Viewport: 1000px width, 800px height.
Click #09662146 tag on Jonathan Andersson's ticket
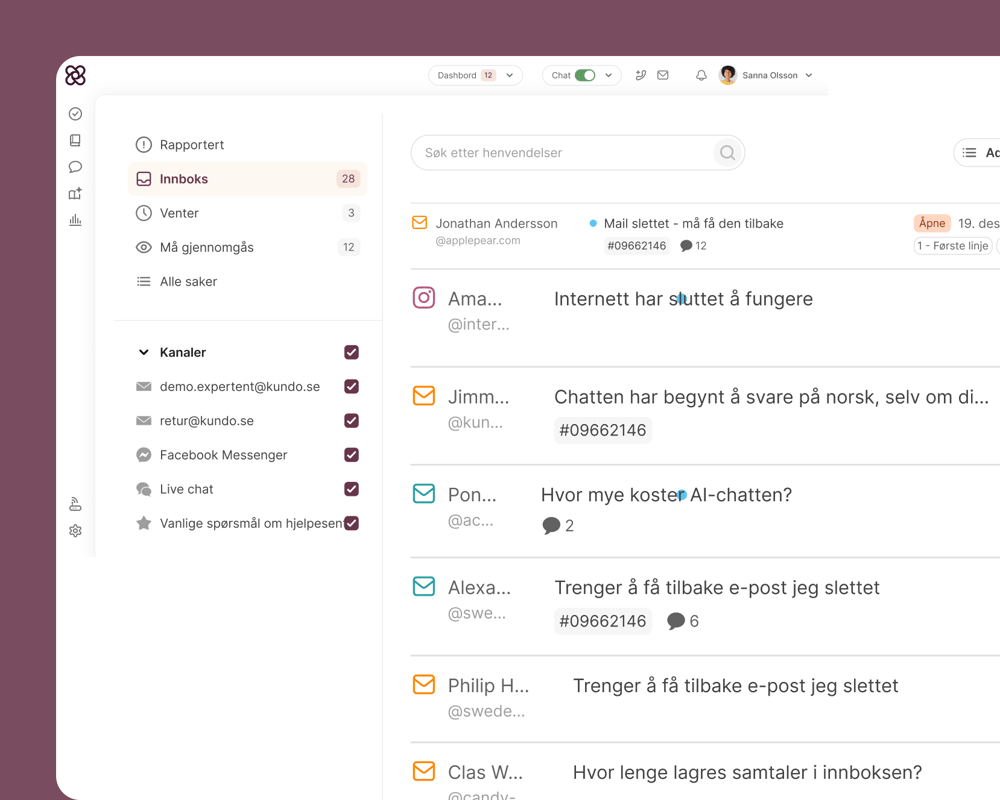pos(636,246)
